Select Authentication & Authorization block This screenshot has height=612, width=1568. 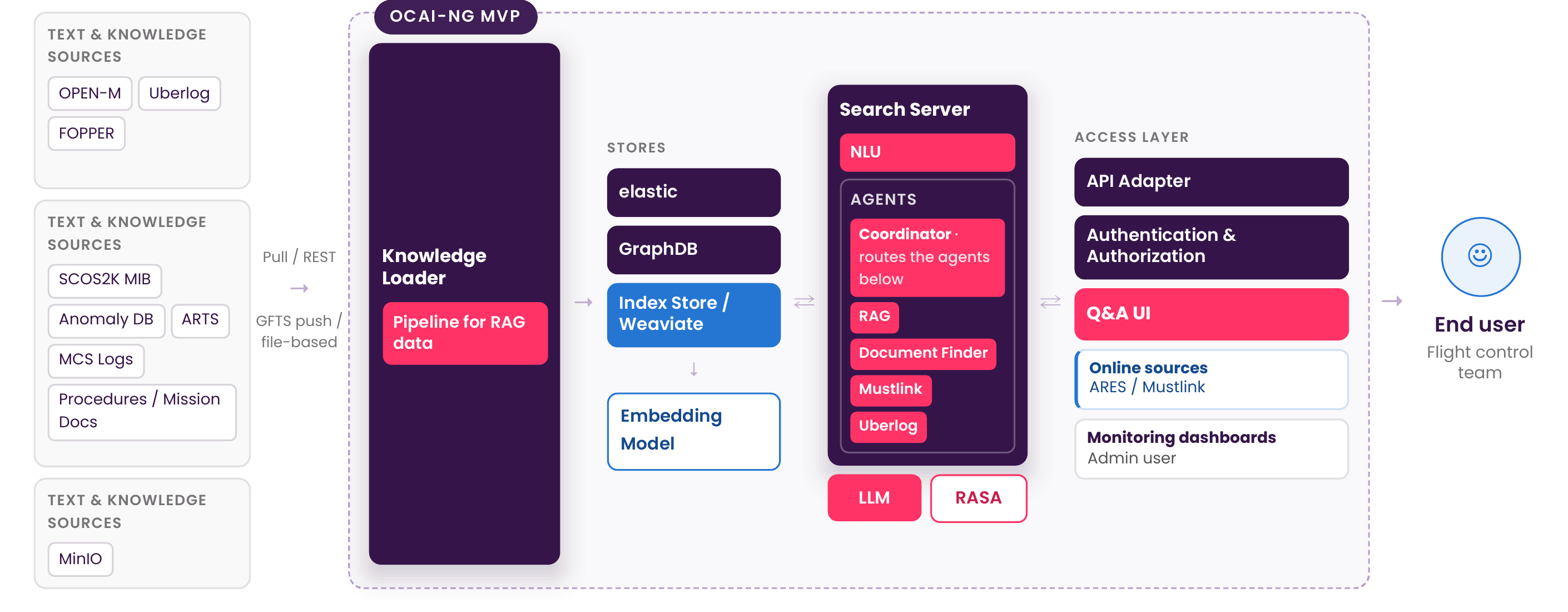1210,246
